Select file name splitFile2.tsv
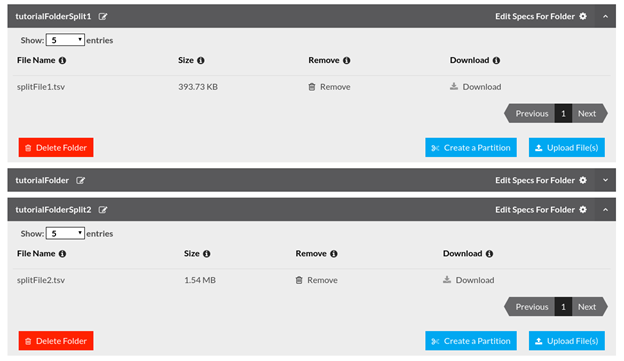The height and width of the screenshot is (361, 624). tap(41, 280)
